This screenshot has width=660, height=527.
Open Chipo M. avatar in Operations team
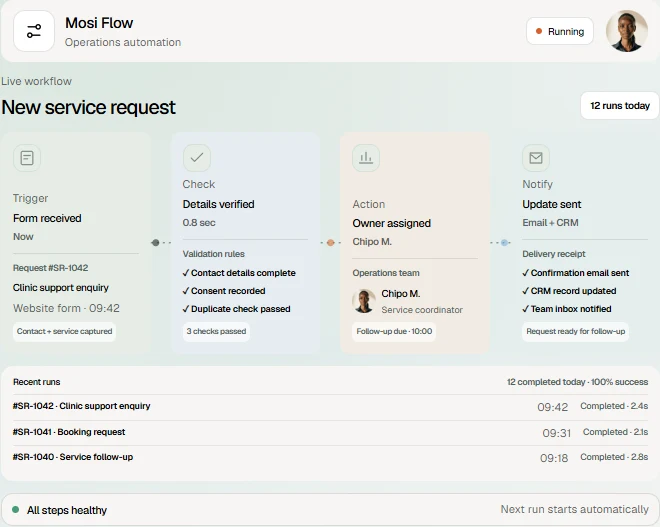(364, 301)
